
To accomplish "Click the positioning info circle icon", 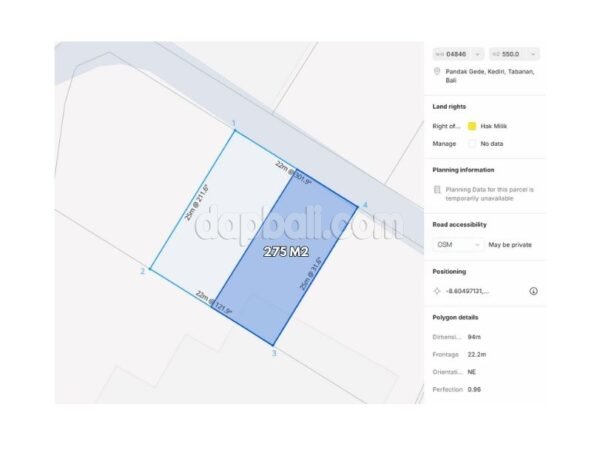I will tap(533, 291).
